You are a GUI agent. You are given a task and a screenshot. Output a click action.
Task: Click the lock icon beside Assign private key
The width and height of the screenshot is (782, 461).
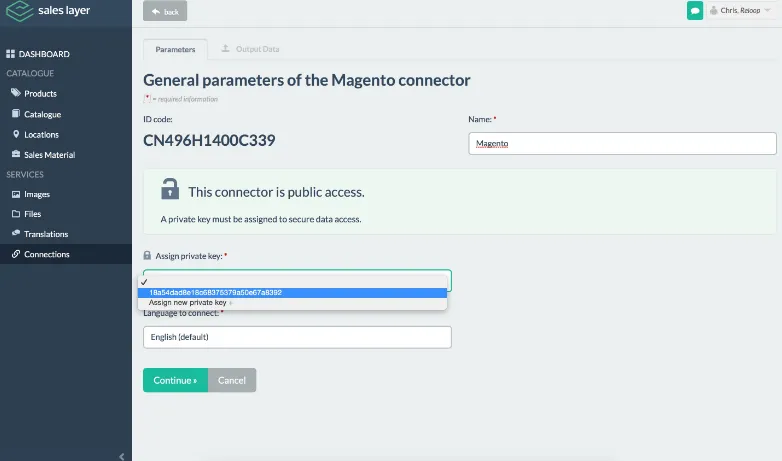[x=147, y=255]
